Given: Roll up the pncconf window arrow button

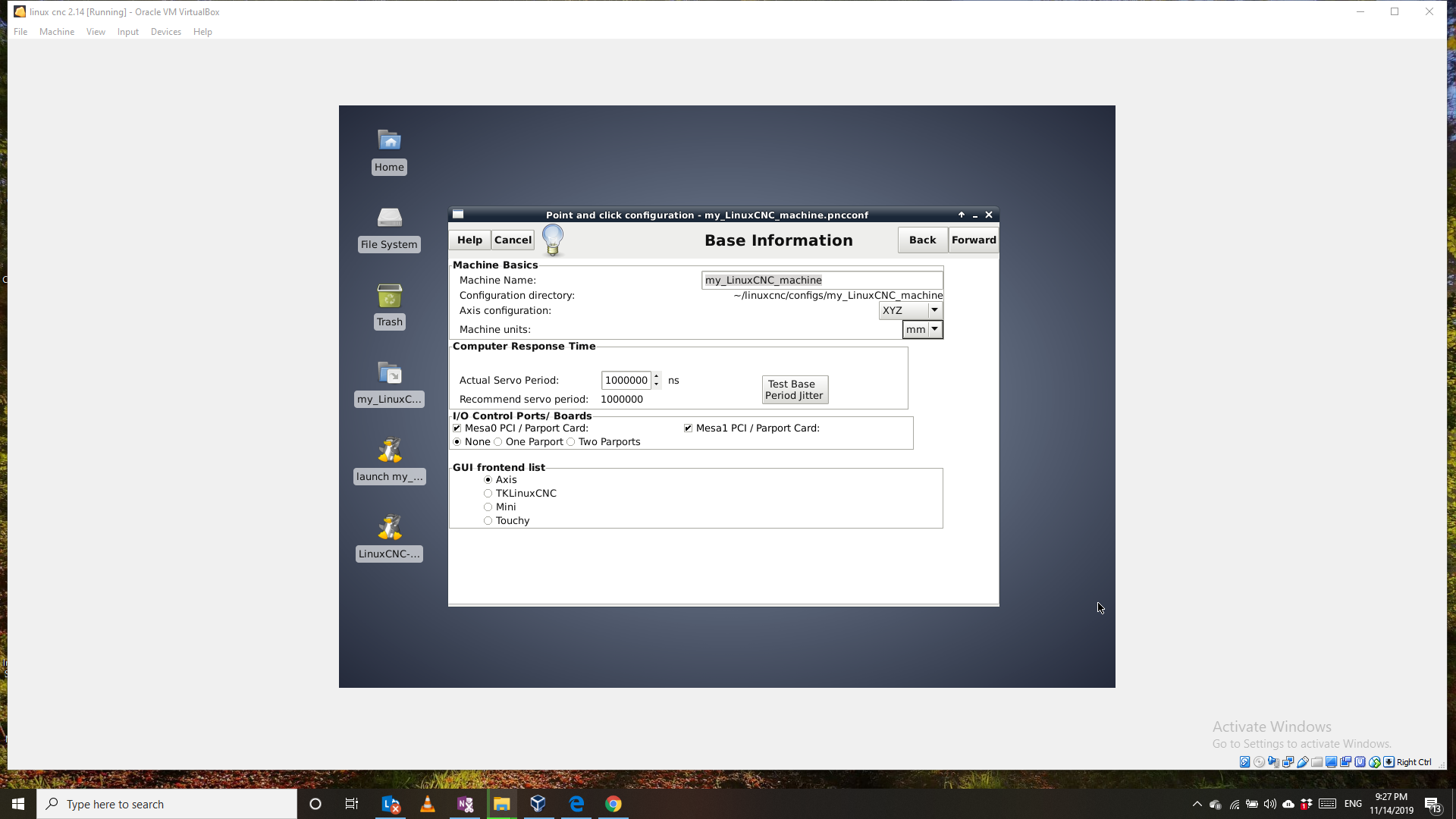Looking at the screenshot, I should 961,215.
